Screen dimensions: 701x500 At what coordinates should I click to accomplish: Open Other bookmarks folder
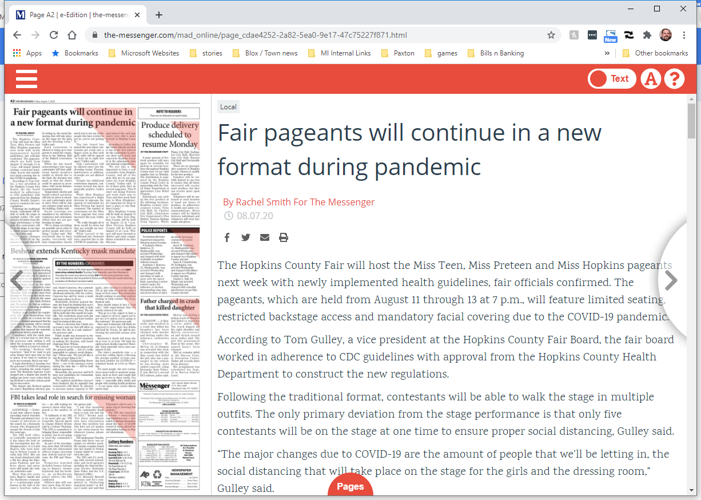655,53
